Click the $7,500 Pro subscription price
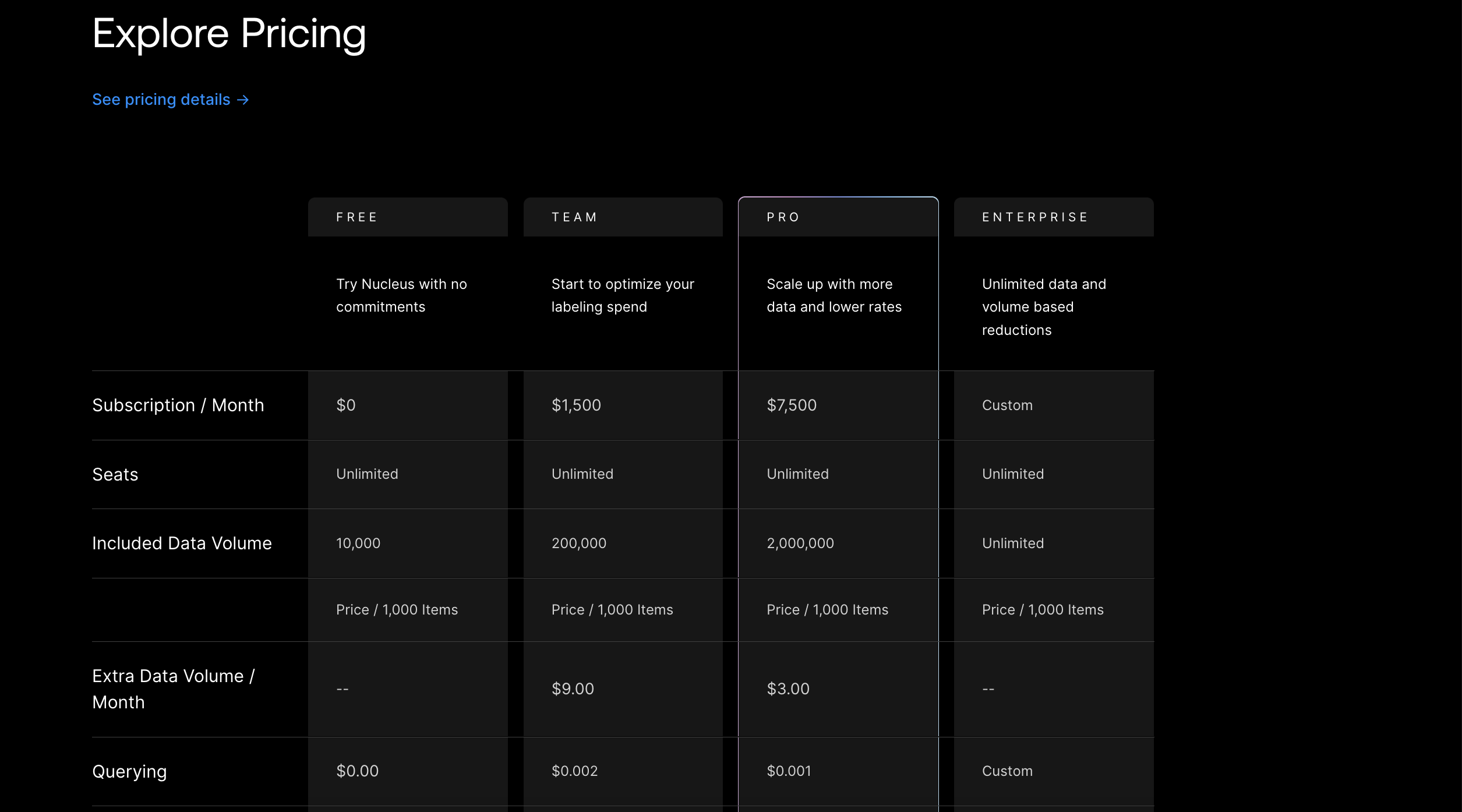 792,405
